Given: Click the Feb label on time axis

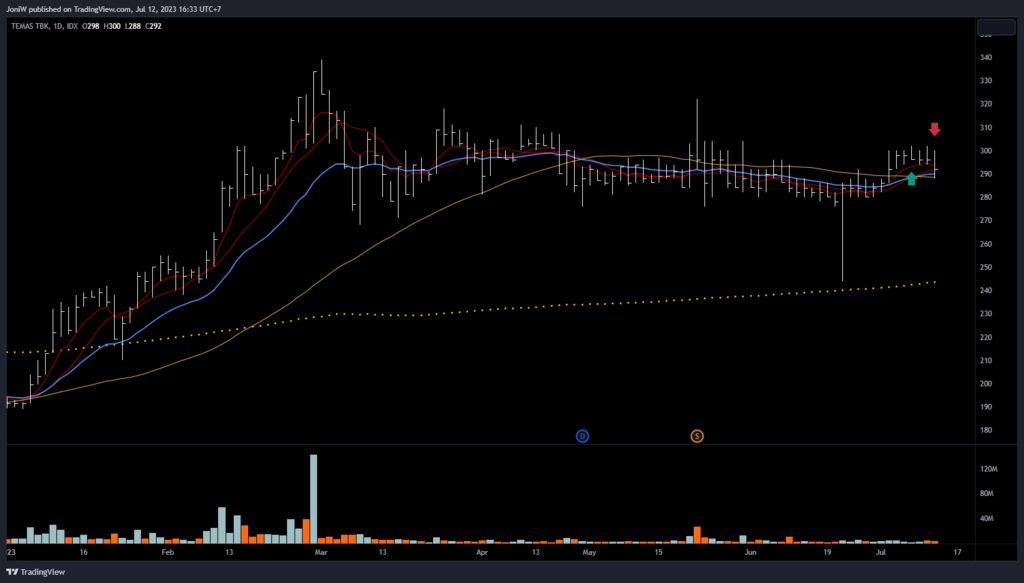Looking at the screenshot, I should pos(167,552).
